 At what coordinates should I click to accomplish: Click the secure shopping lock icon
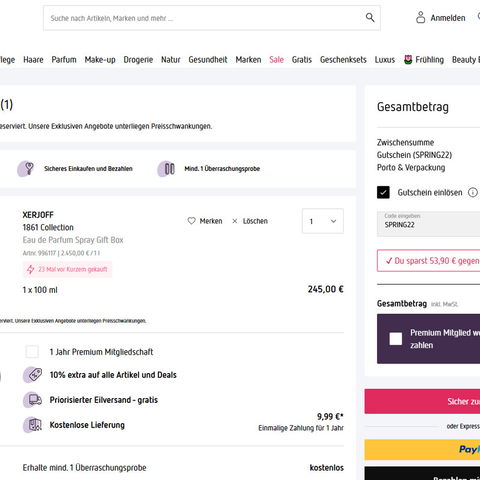pyautogui.click(x=26, y=168)
